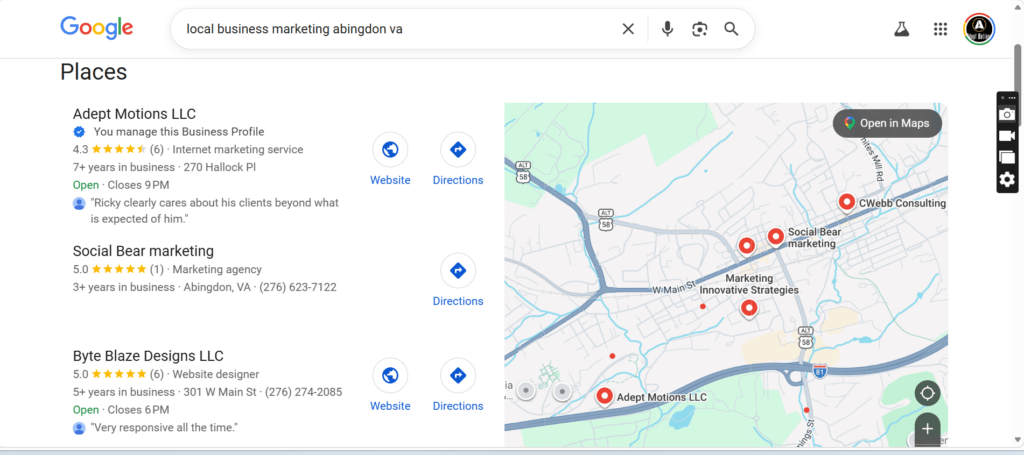
Task: Click Adept Motions 4.3 star rating
Action: 118,149
